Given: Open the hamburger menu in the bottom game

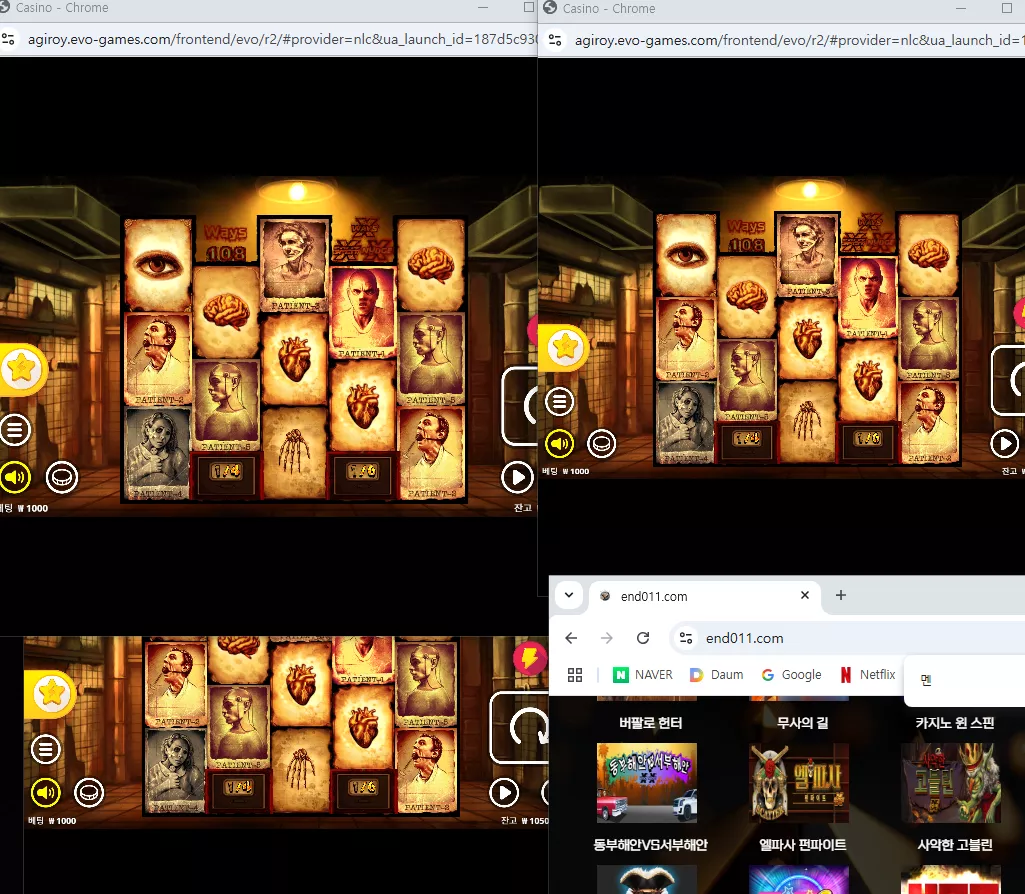Looking at the screenshot, I should 46,749.
